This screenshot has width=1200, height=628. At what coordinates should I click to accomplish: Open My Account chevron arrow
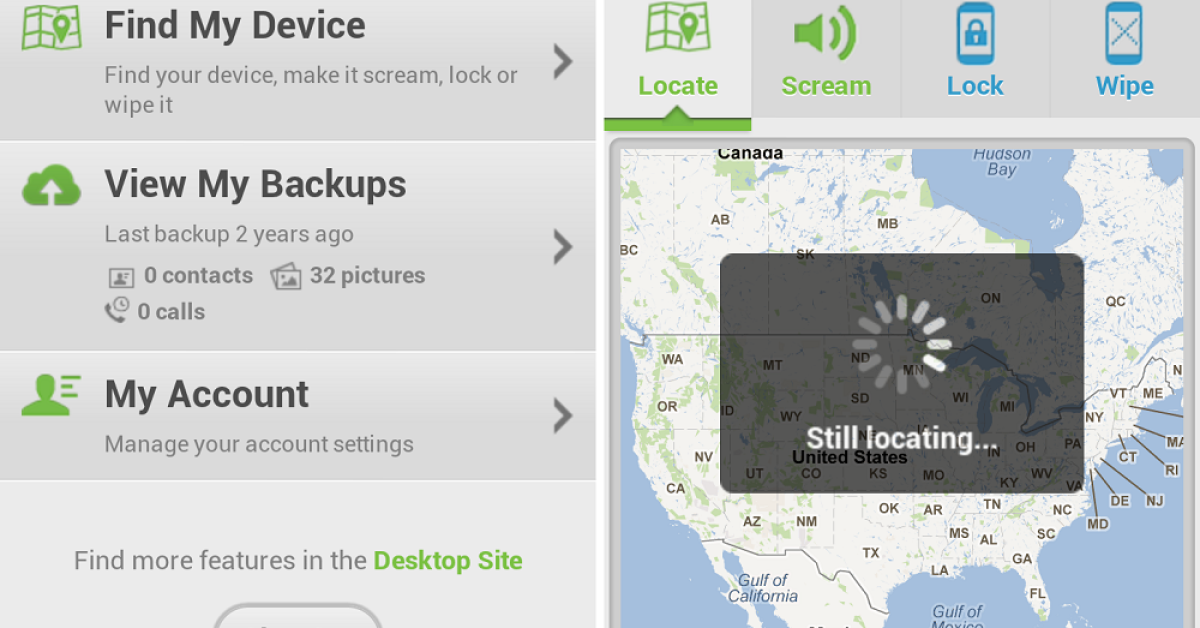pyautogui.click(x=564, y=415)
